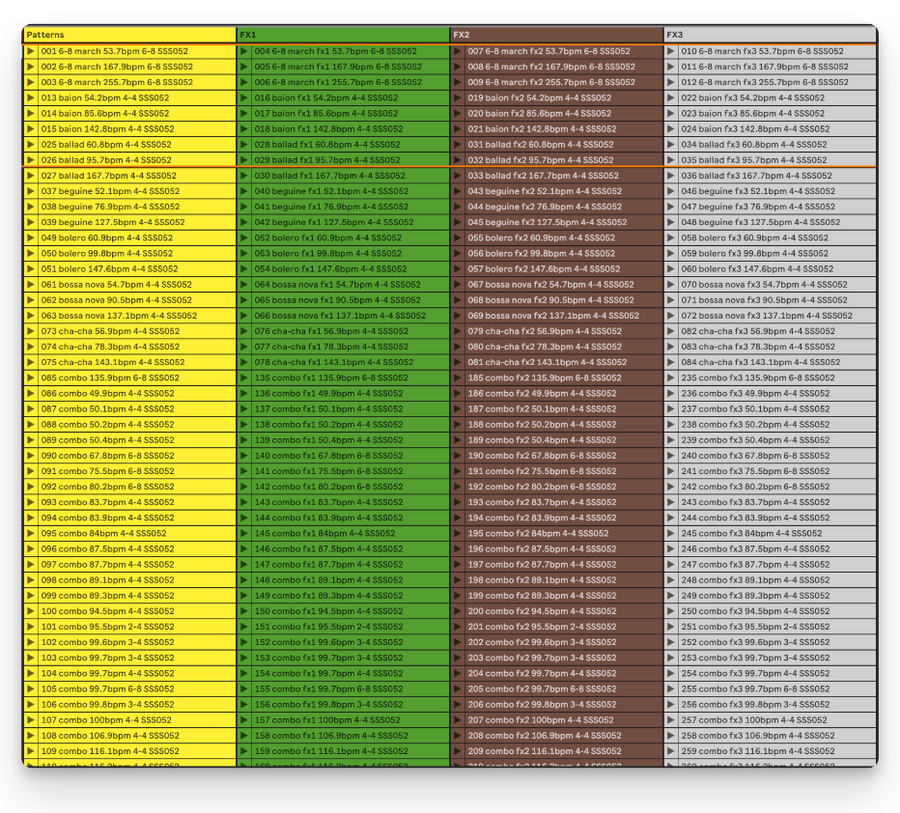Select the FX3 track header
900x813 pixels.
[770, 35]
